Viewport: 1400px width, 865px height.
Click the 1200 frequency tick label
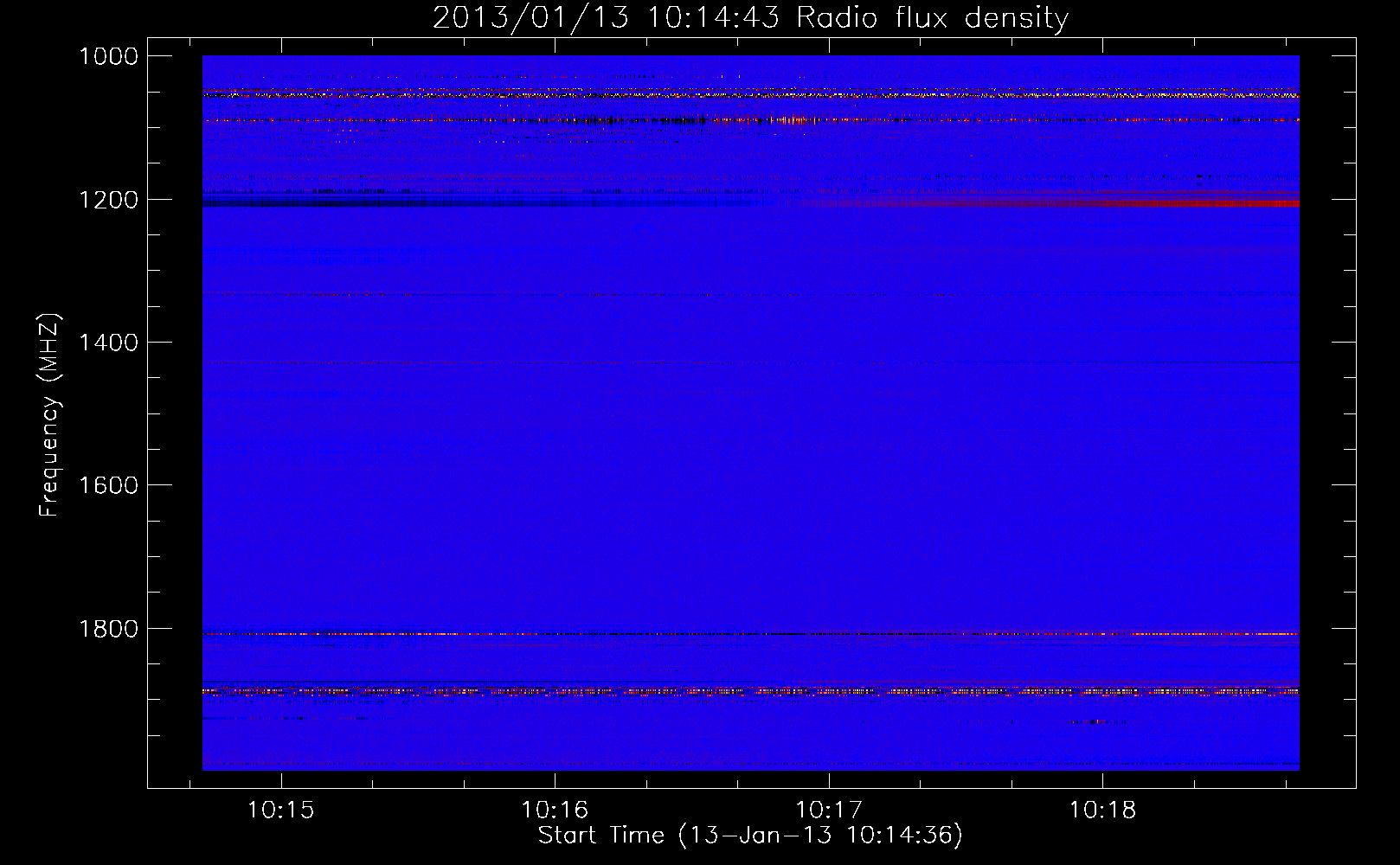[108, 200]
